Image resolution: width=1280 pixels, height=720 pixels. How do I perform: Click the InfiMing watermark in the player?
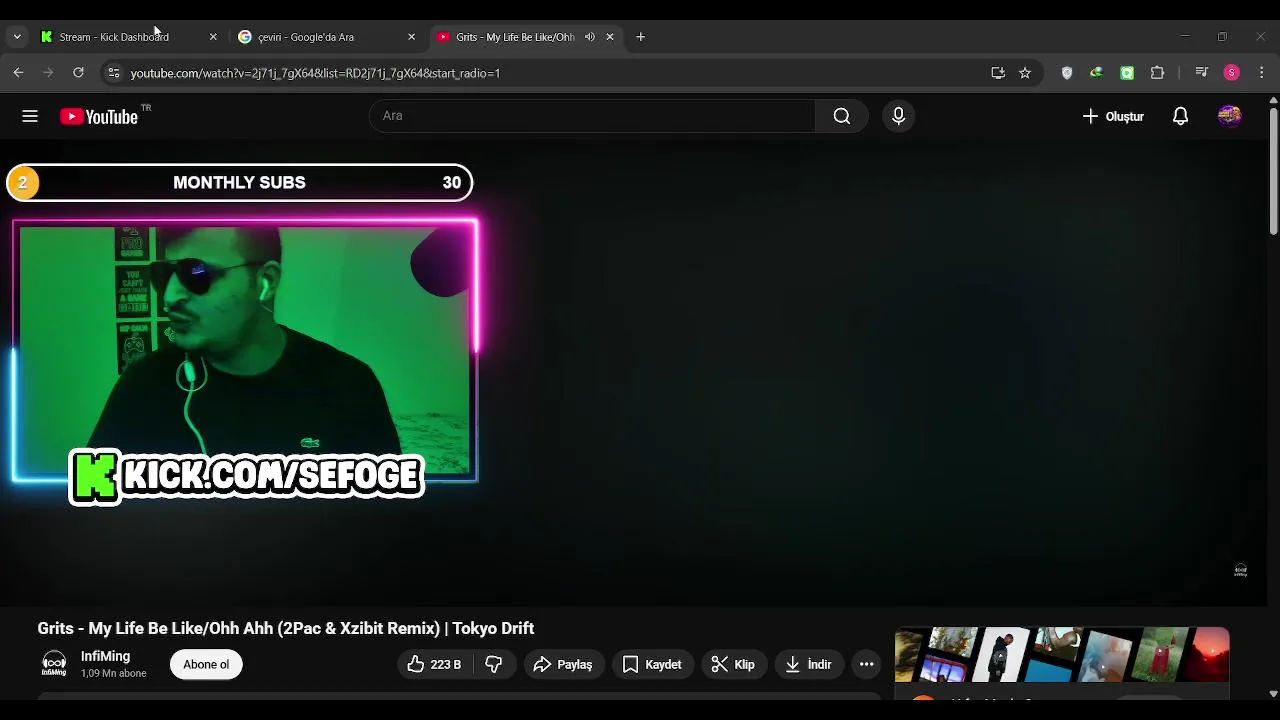[x=1240, y=570]
